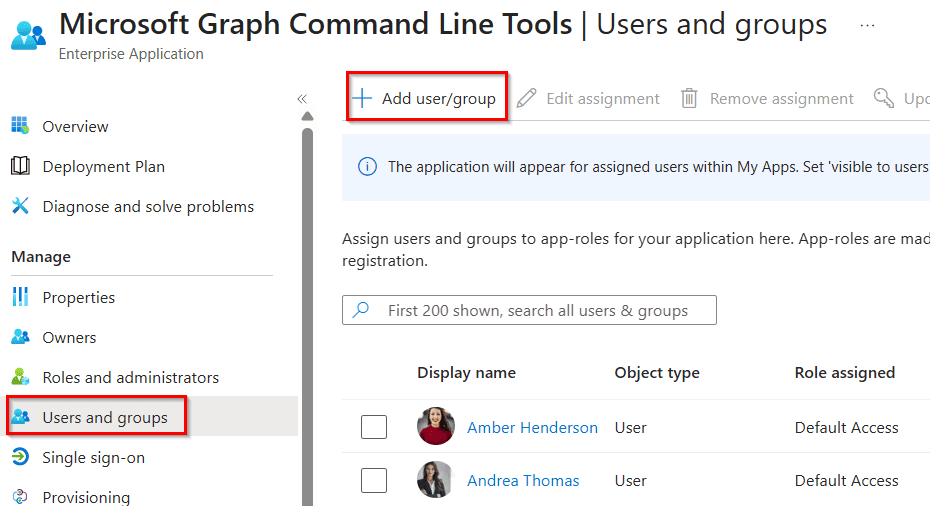This screenshot has width=930, height=506.
Task: Open Users and groups menu item
Action: click(105, 417)
